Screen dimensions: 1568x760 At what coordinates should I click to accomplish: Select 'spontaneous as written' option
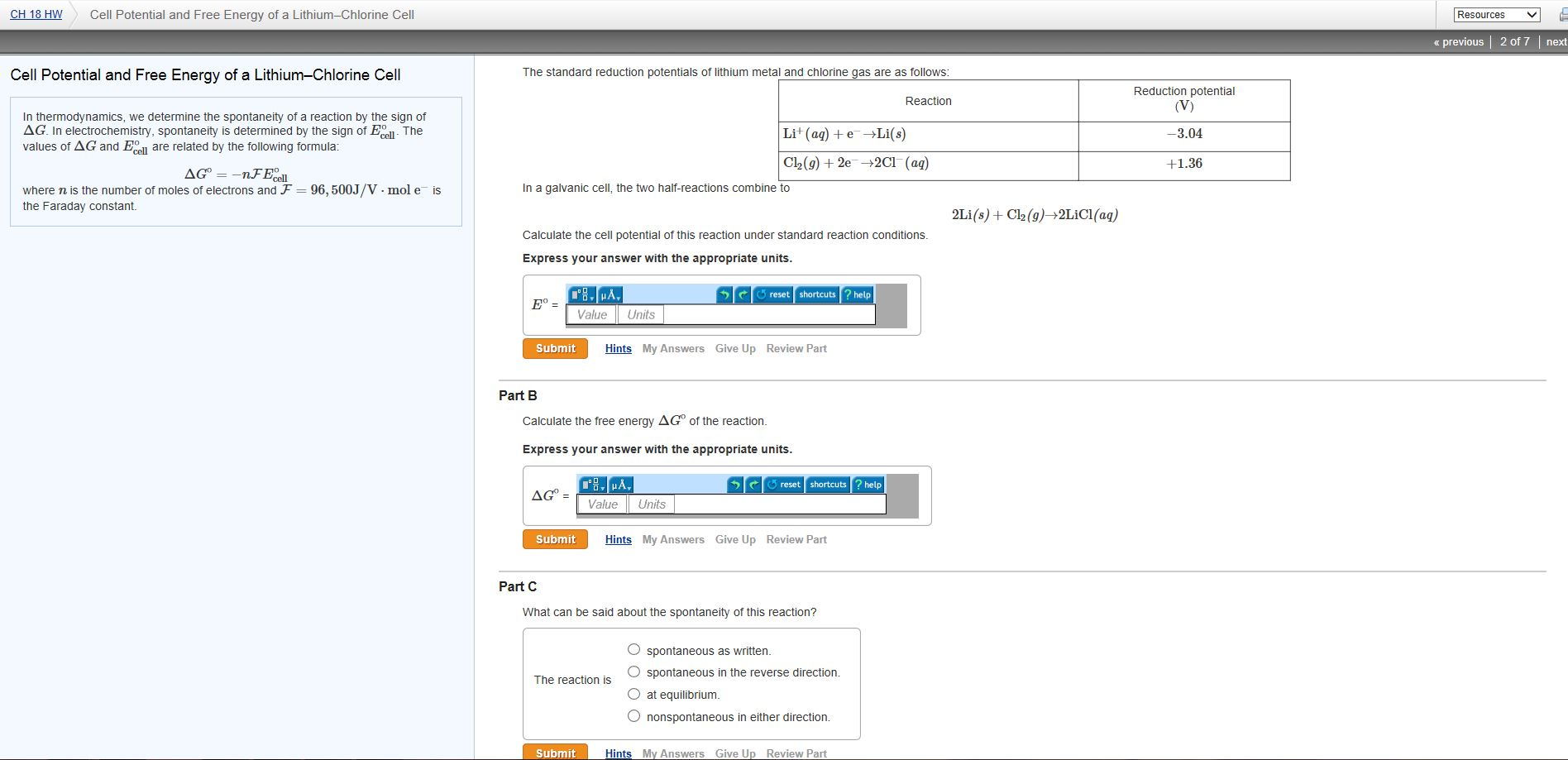tap(633, 650)
